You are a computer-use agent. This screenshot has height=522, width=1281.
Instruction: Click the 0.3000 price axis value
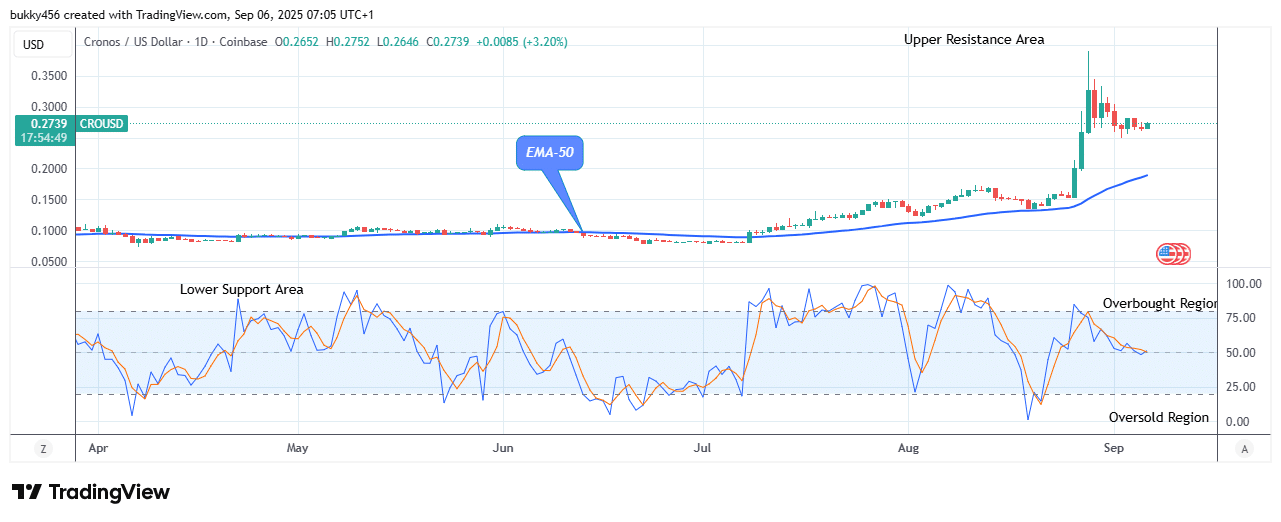(x=49, y=107)
